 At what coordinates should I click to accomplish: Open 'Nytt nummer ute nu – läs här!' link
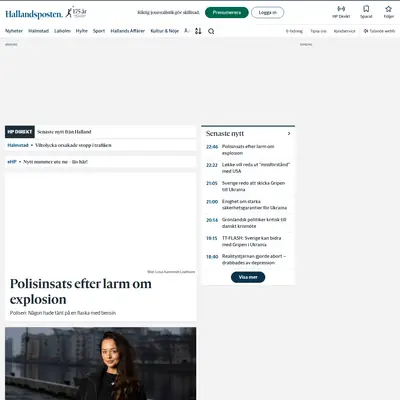click(56, 162)
